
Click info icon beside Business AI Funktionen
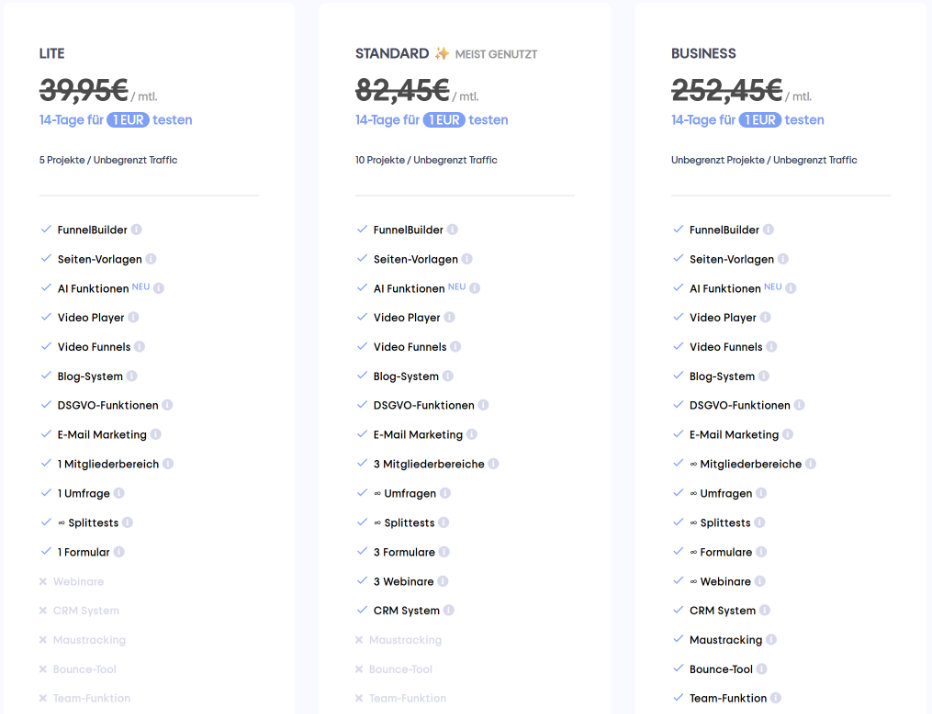791,288
